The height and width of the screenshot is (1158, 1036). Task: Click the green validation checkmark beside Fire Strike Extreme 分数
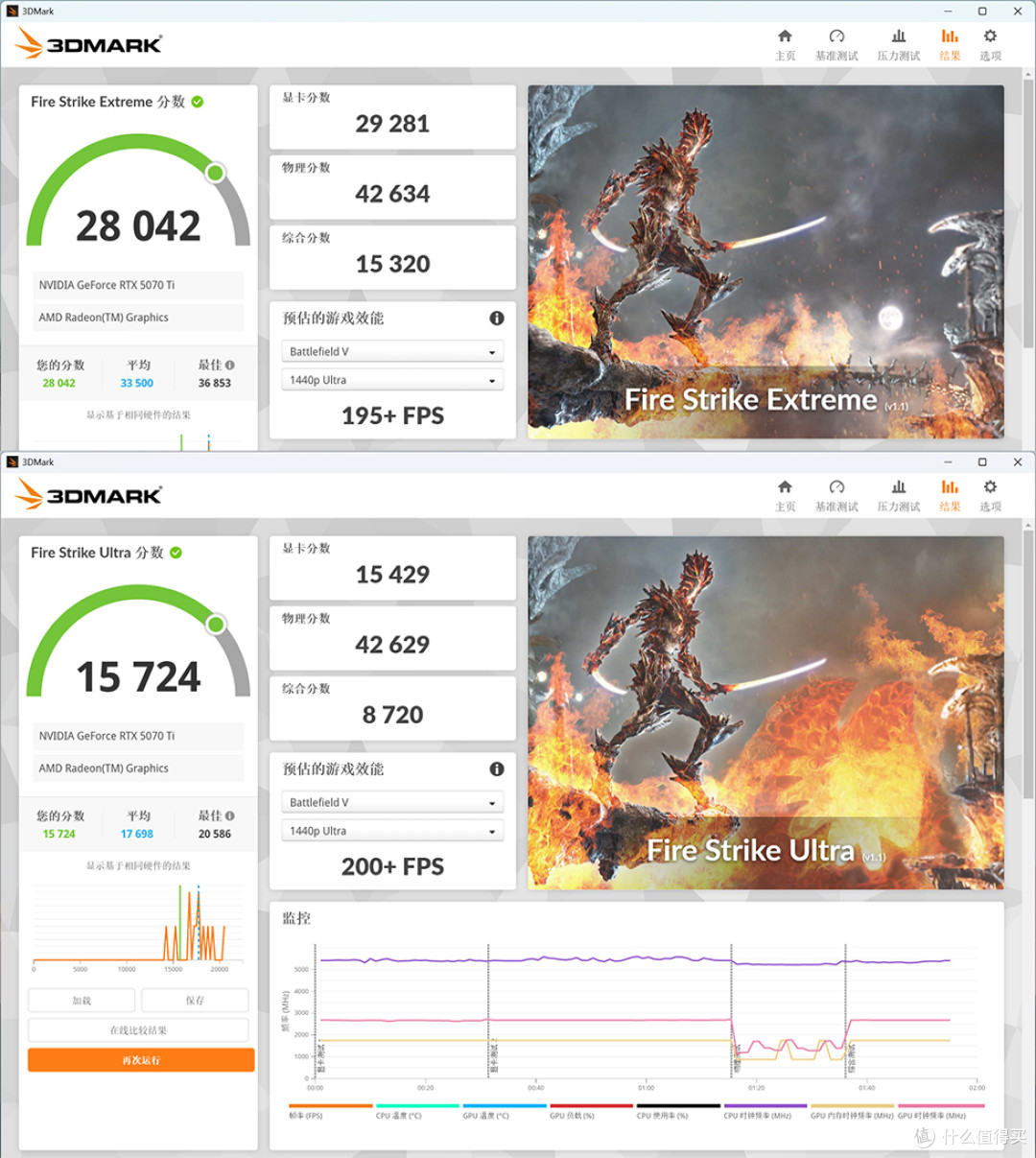[x=198, y=102]
